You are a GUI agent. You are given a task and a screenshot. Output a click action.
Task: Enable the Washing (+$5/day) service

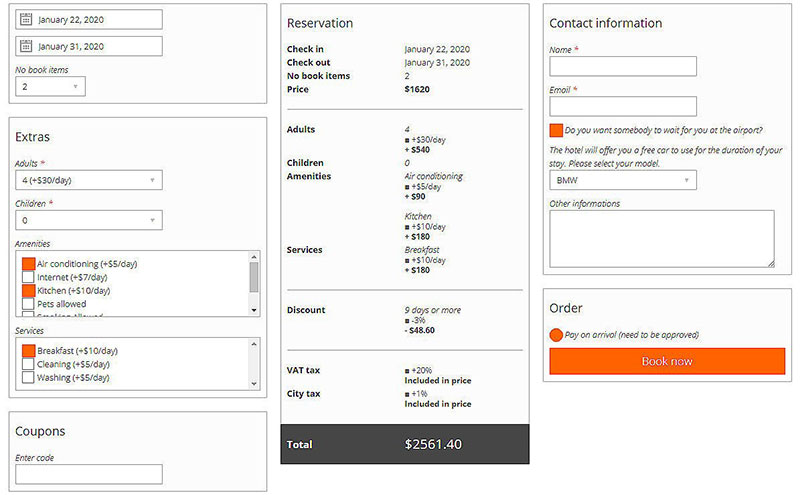point(29,377)
